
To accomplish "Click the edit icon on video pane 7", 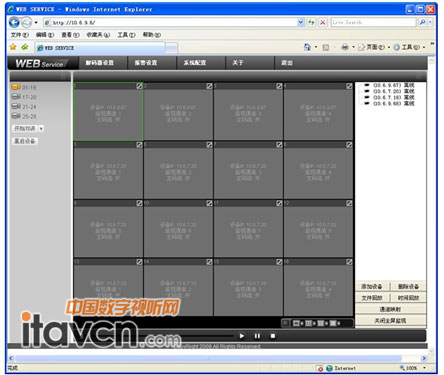I will point(279,145).
